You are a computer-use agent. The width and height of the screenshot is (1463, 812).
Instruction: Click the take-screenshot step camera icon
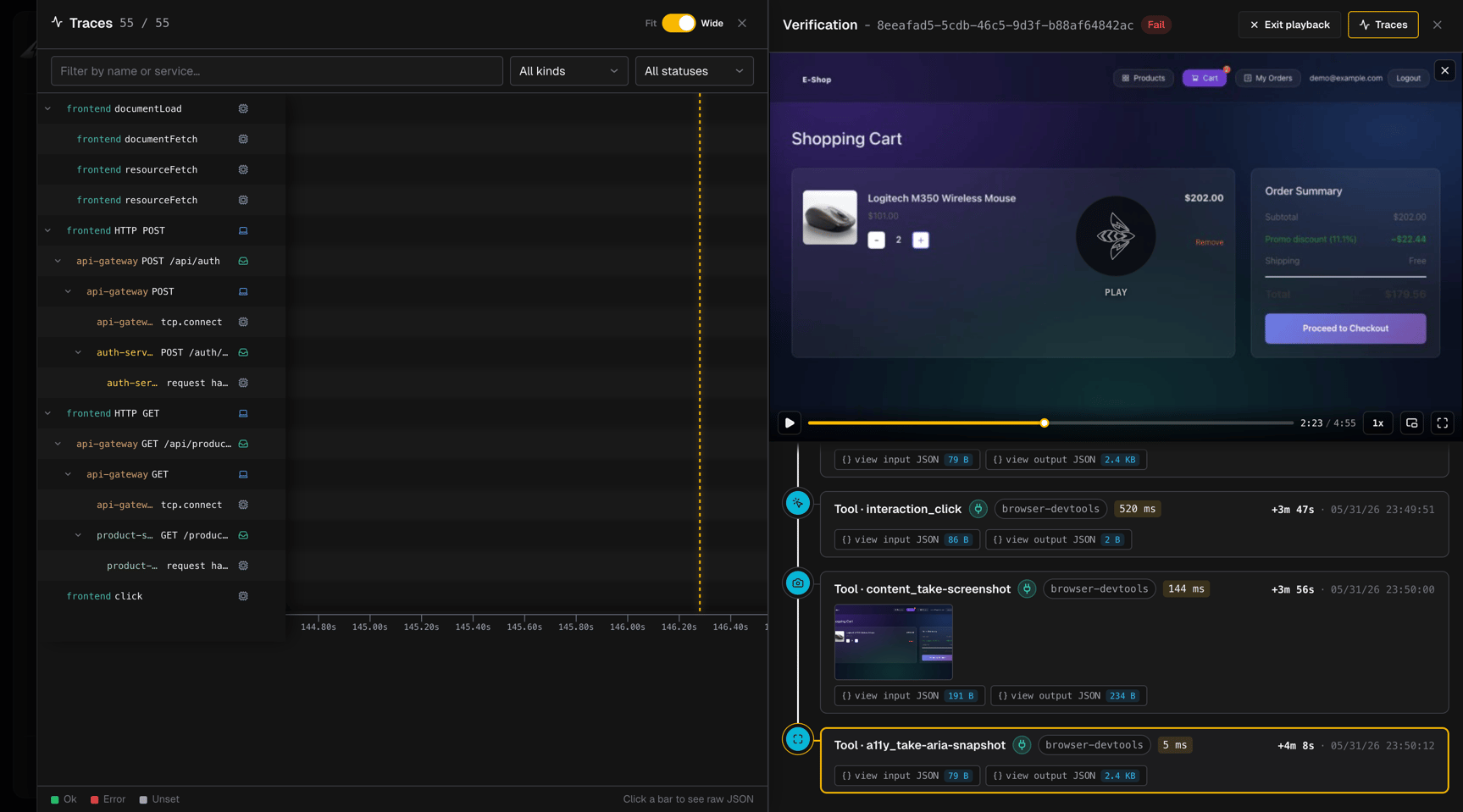(797, 583)
